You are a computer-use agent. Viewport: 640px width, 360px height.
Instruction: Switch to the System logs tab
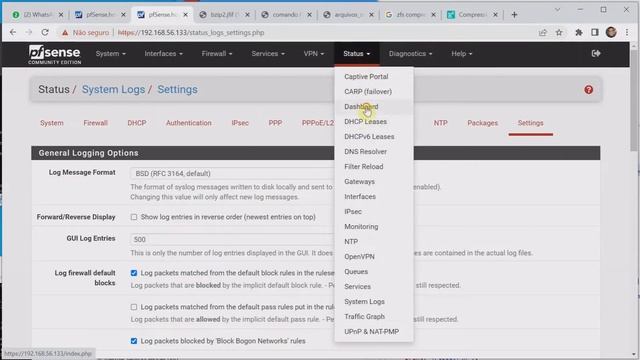[x=52, y=123]
